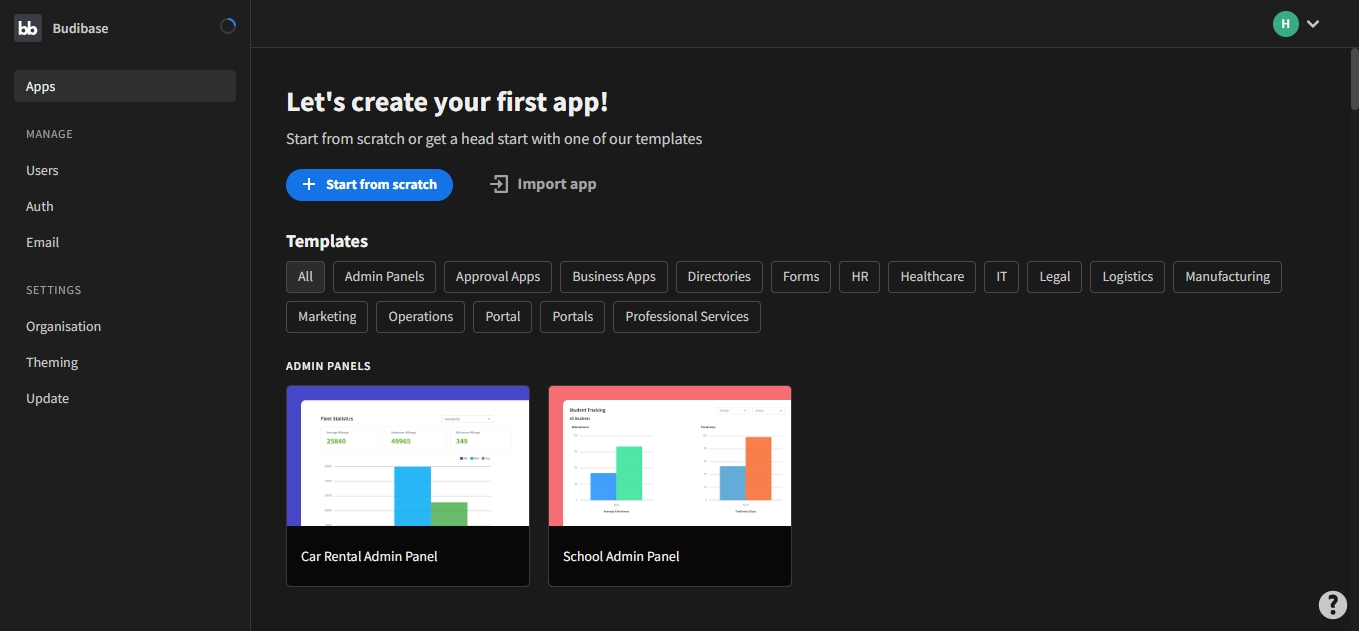Filter templates by Healthcare category

coord(932,277)
